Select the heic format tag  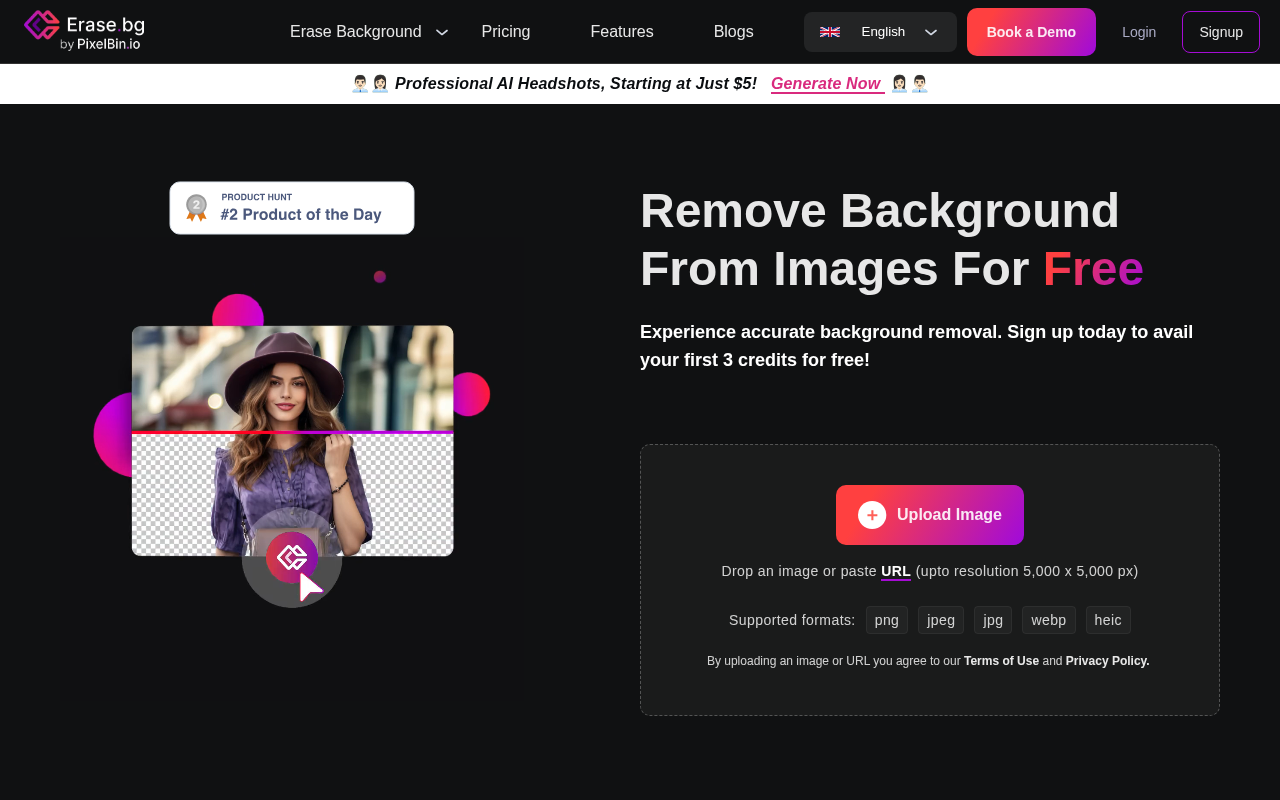1108,620
